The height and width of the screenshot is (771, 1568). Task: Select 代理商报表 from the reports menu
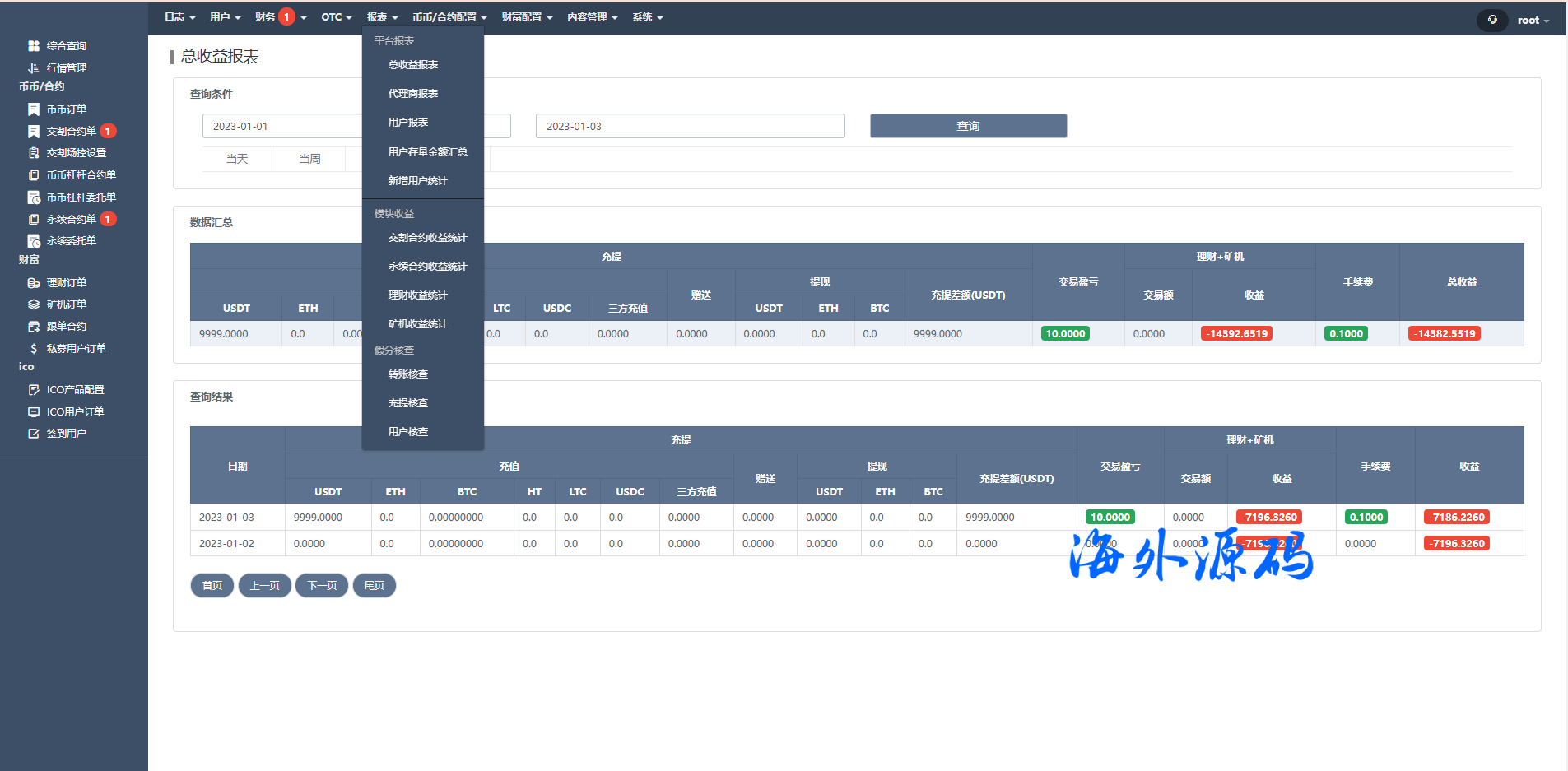point(413,94)
